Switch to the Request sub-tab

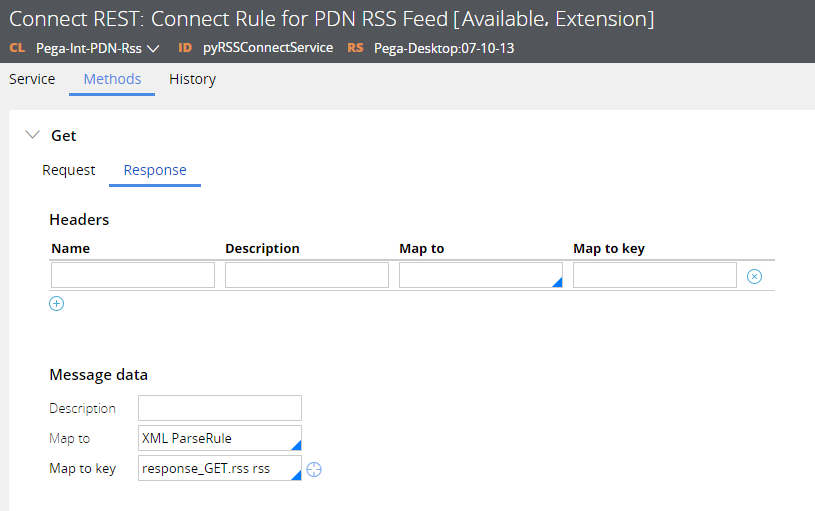69,170
